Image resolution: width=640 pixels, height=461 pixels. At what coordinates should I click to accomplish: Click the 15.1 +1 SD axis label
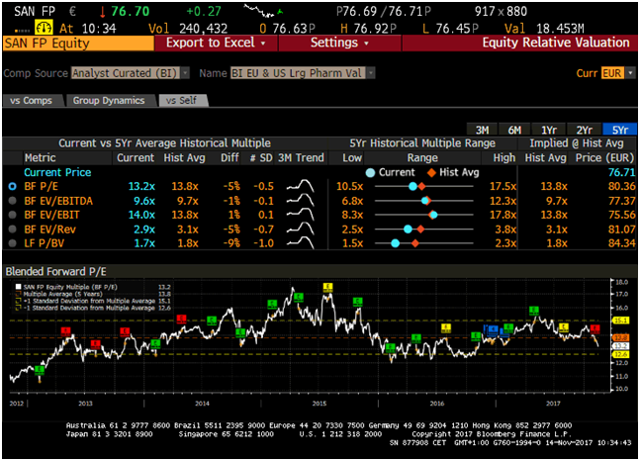[620, 321]
